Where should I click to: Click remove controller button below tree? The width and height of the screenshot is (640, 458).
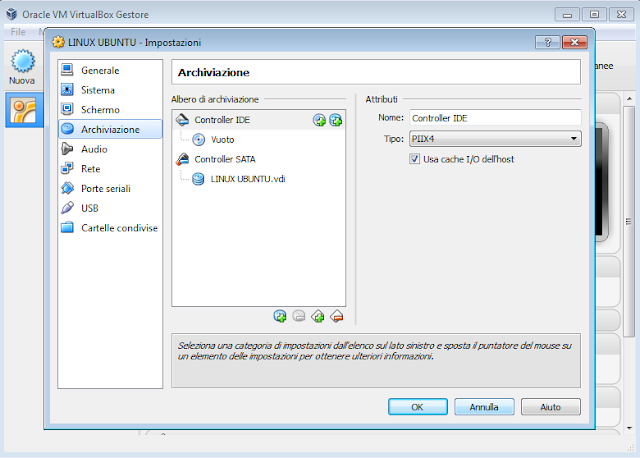pyautogui.click(x=337, y=316)
